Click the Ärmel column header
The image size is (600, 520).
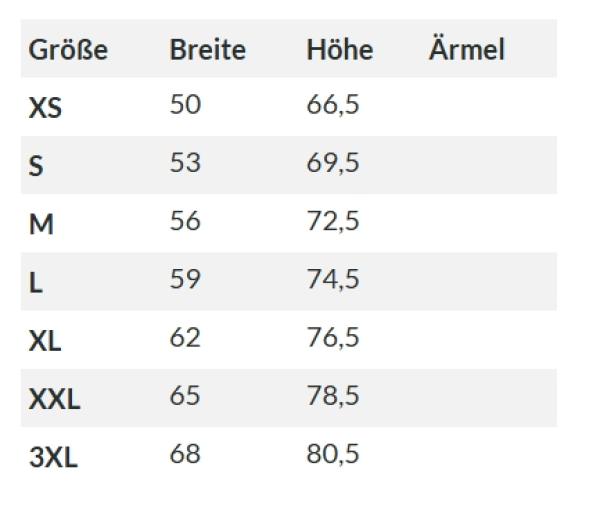pyautogui.click(x=466, y=50)
